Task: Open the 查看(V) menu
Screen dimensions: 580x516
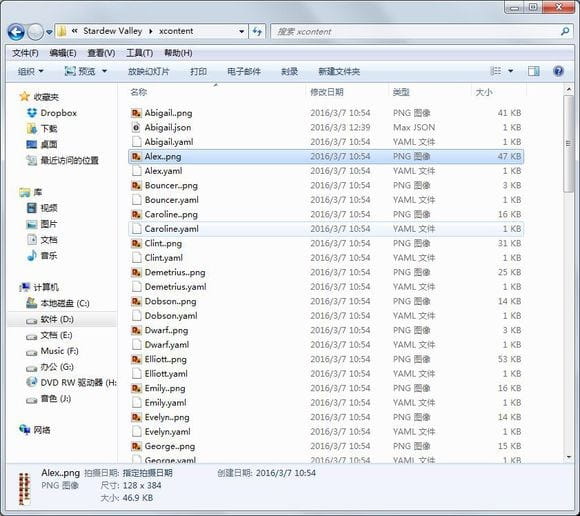Action: pyautogui.click(x=101, y=53)
